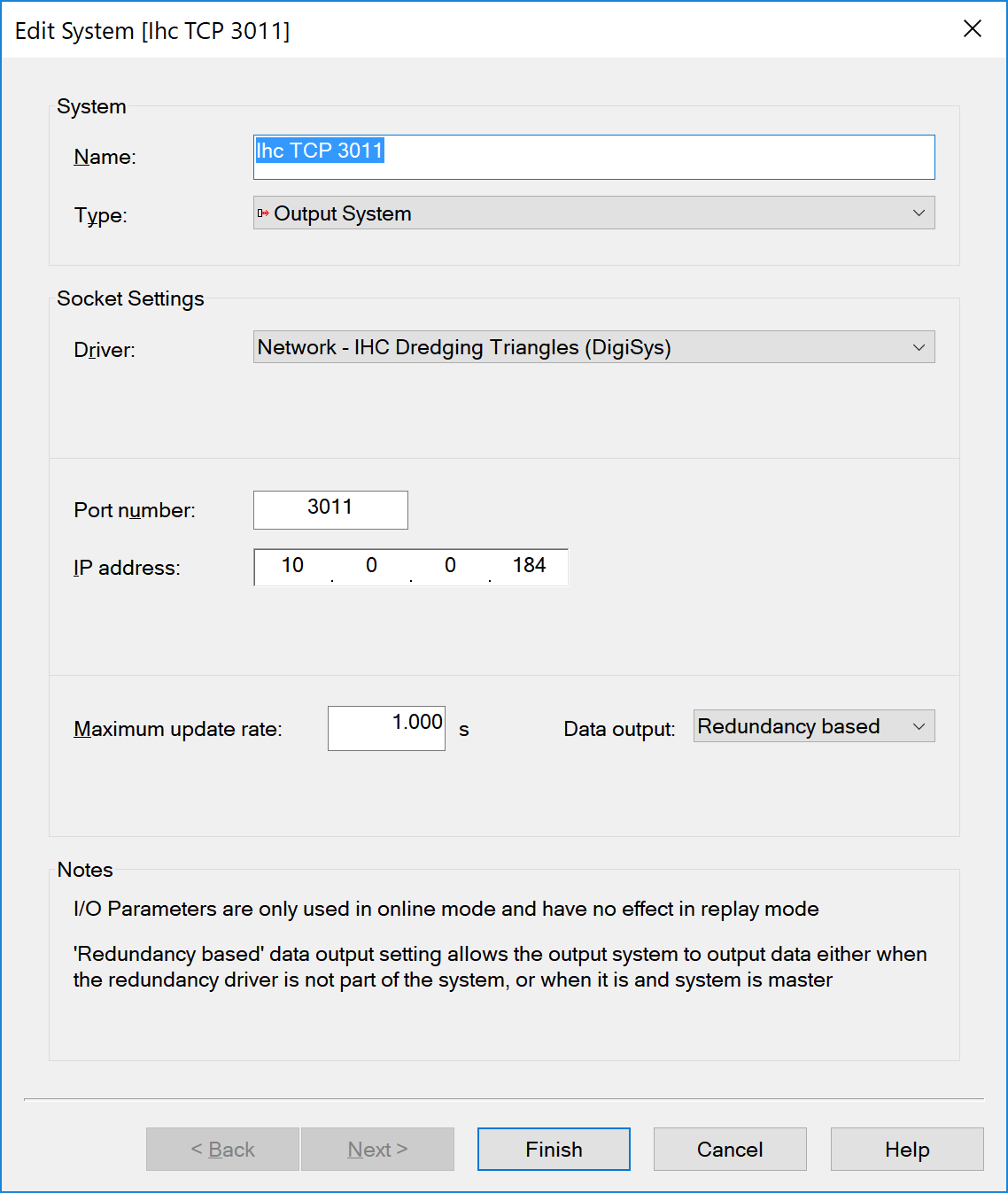Viewport: 1008px width, 1193px height.
Task: Click the Maximum update rate field
Action: click(386, 728)
